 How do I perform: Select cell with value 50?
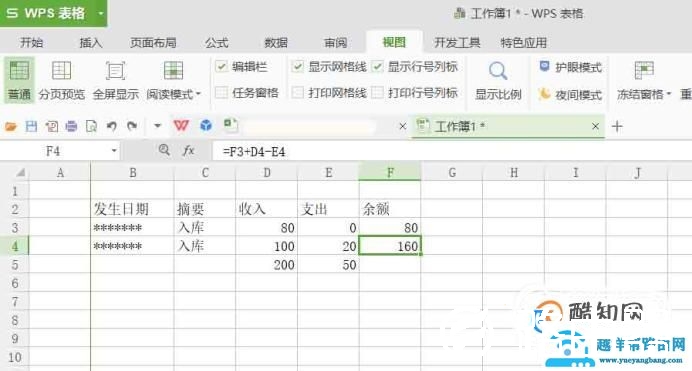pos(328,264)
